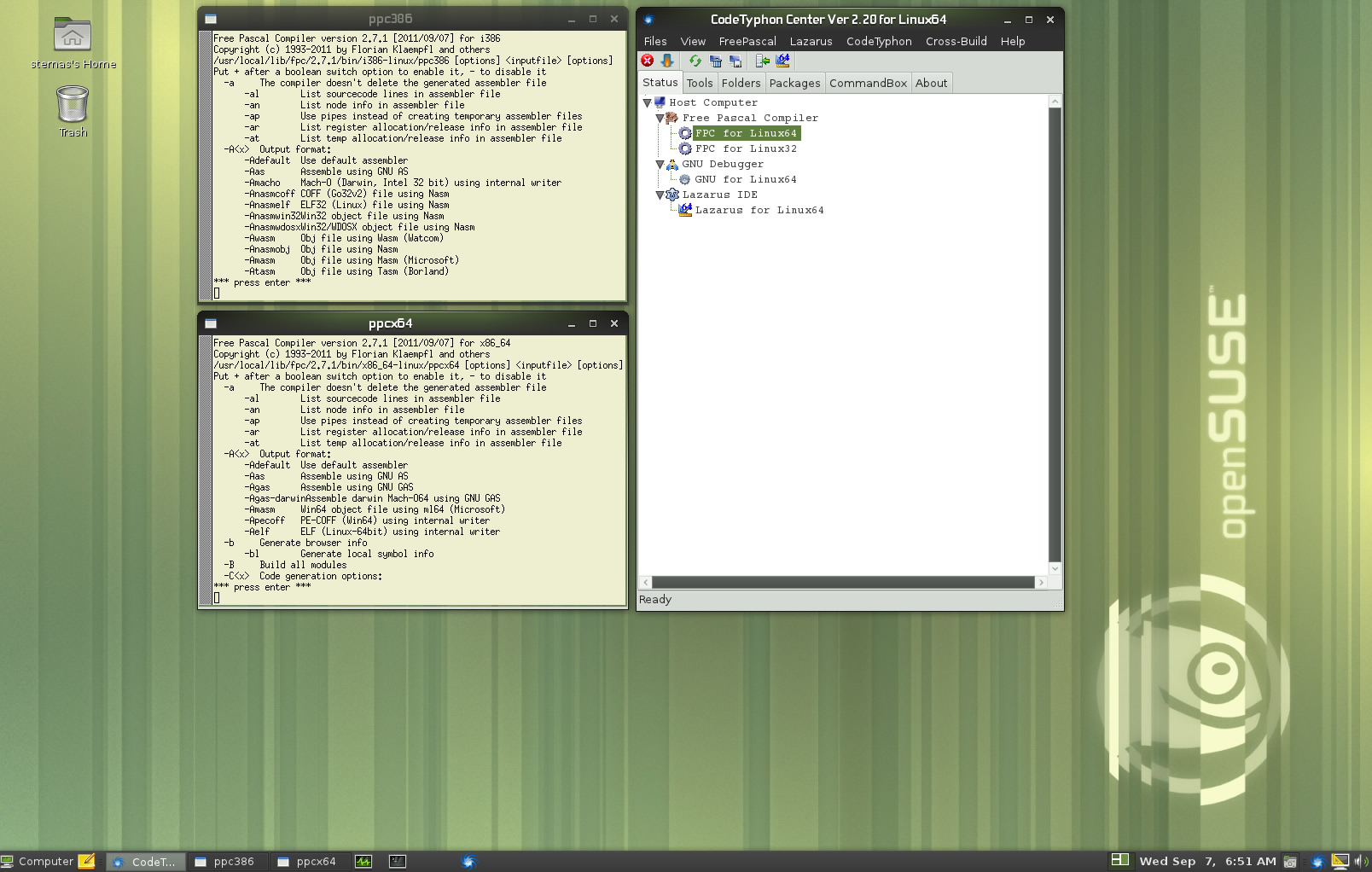The height and width of the screenshot is (872, 1372).
Task: Click the orange download arrow toolbar icon
Action: [x=667, y=61]
